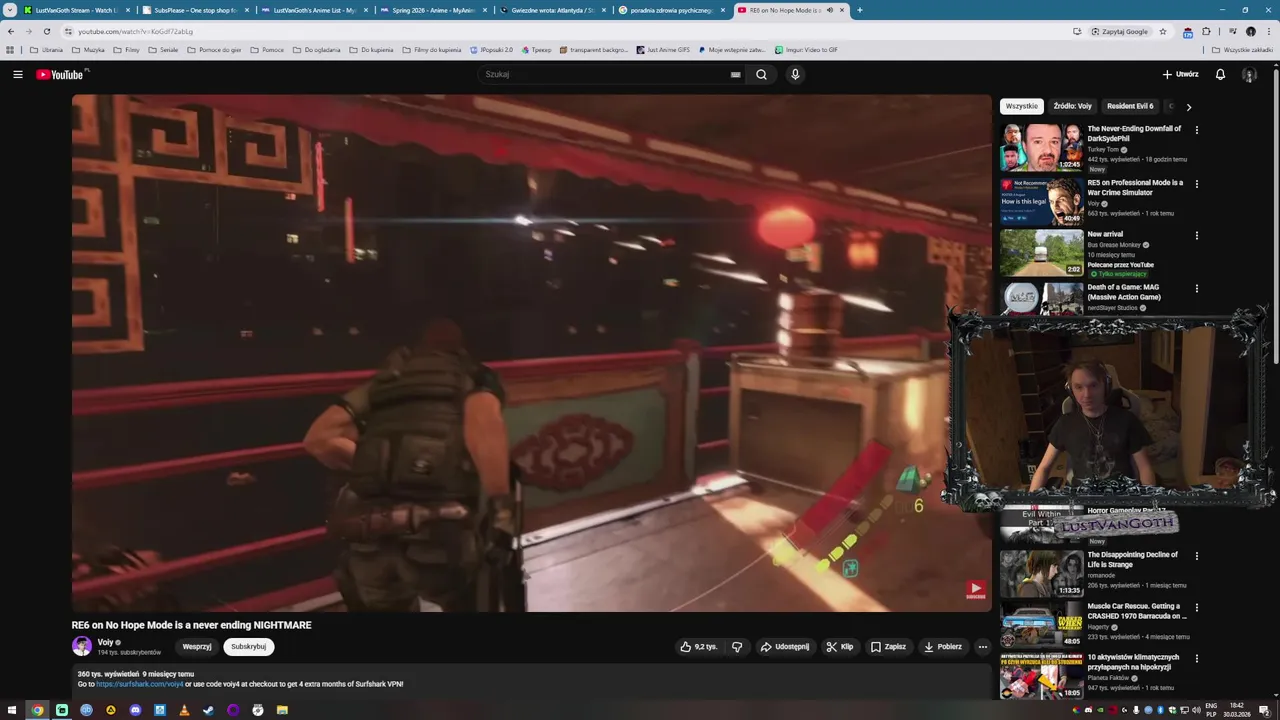Open the Filmy bookmarks folder
The height and width of the screenshot is (720, 1280).
point(126,49)
